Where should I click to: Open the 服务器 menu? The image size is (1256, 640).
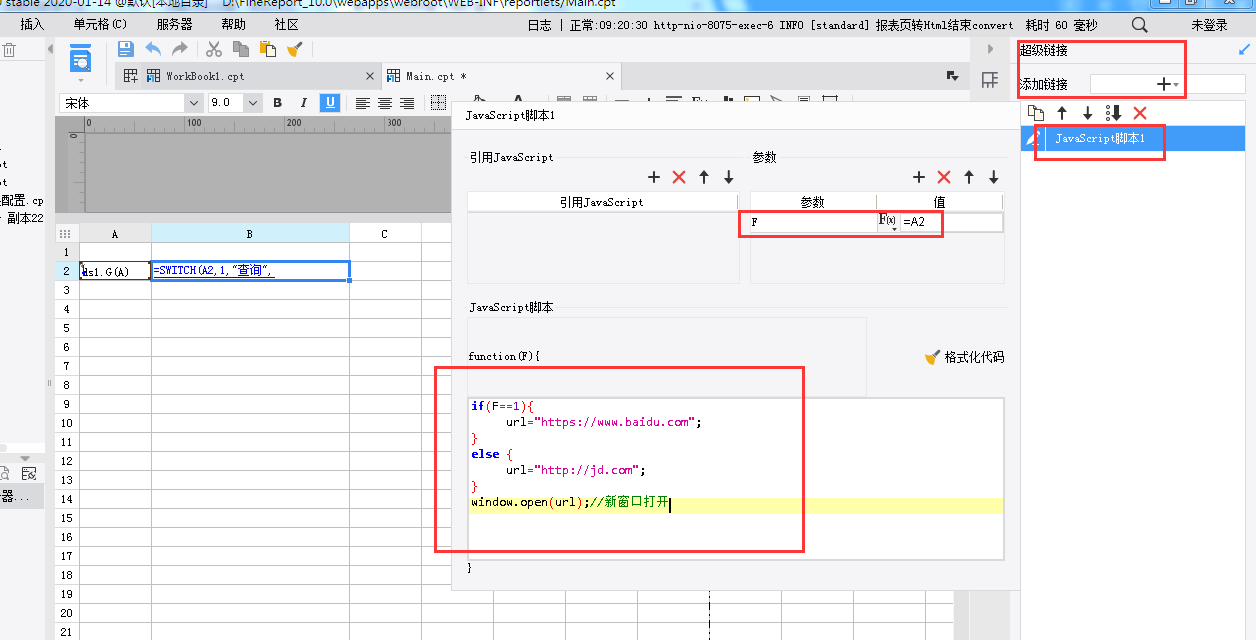click(174, 24)
